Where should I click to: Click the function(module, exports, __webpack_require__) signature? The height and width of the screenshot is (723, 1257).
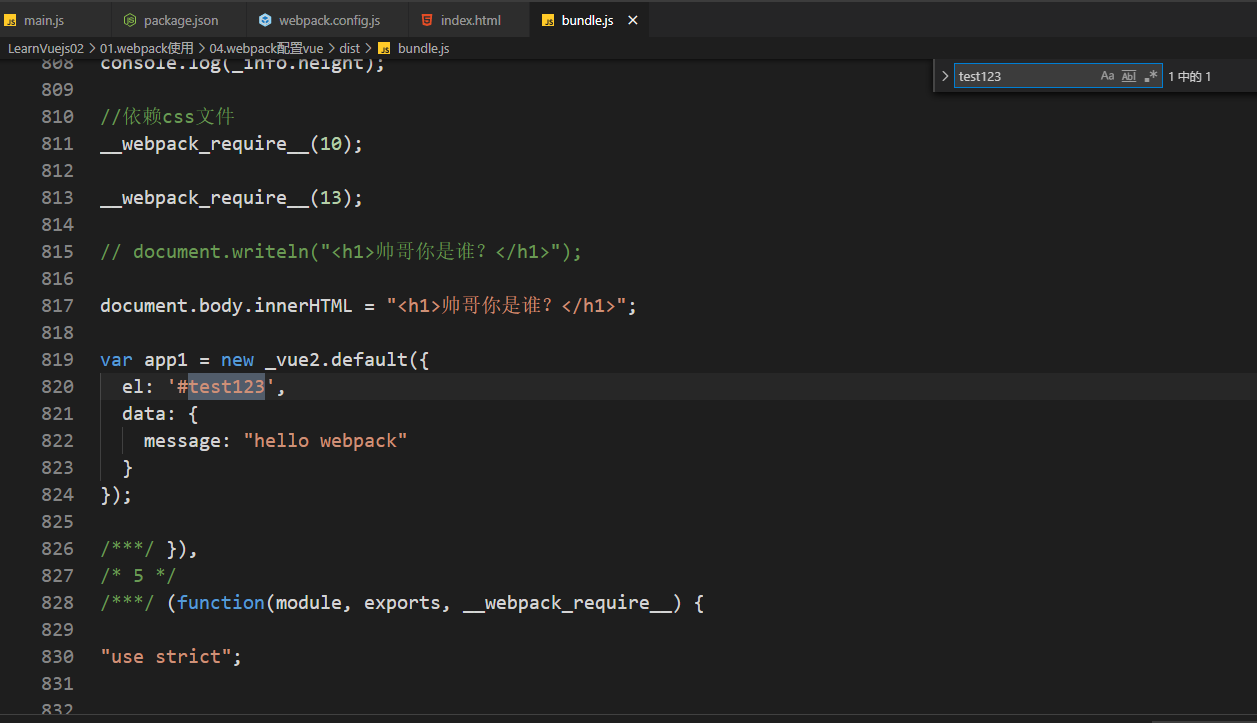click(430, 603)
